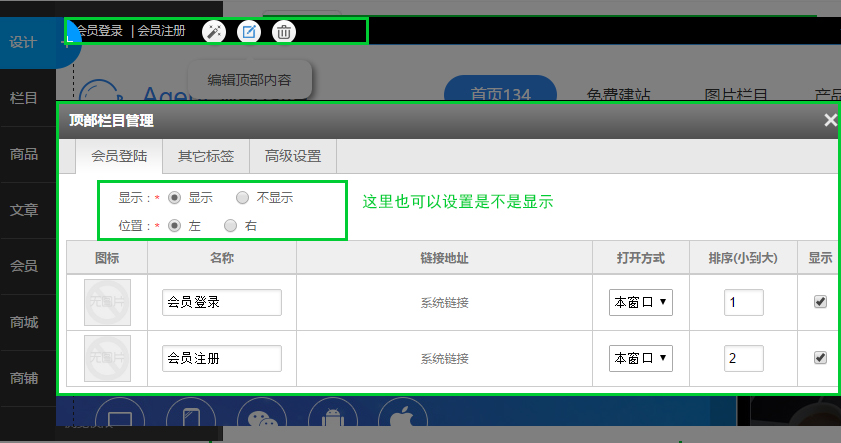Switch to the 高级设置 tab
The width and height of the screenshot is (841, 443).
(x=293, y=156)
